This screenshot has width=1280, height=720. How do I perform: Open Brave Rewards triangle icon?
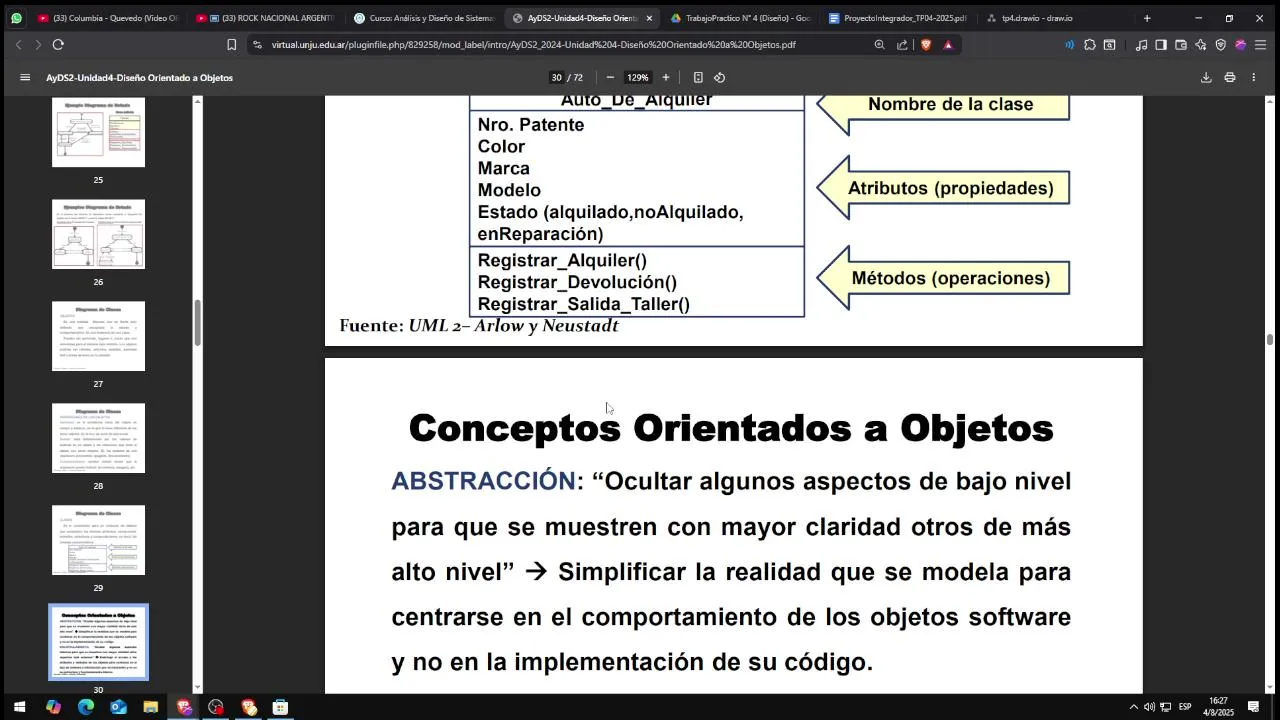(948, 44)
